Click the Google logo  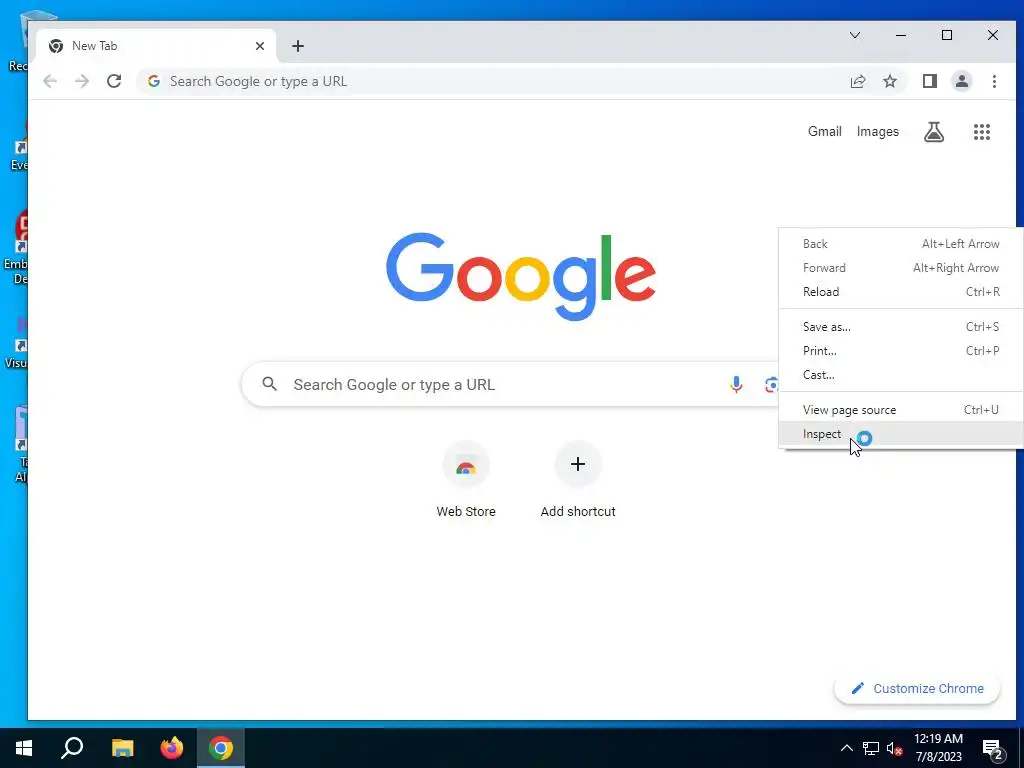520,276
